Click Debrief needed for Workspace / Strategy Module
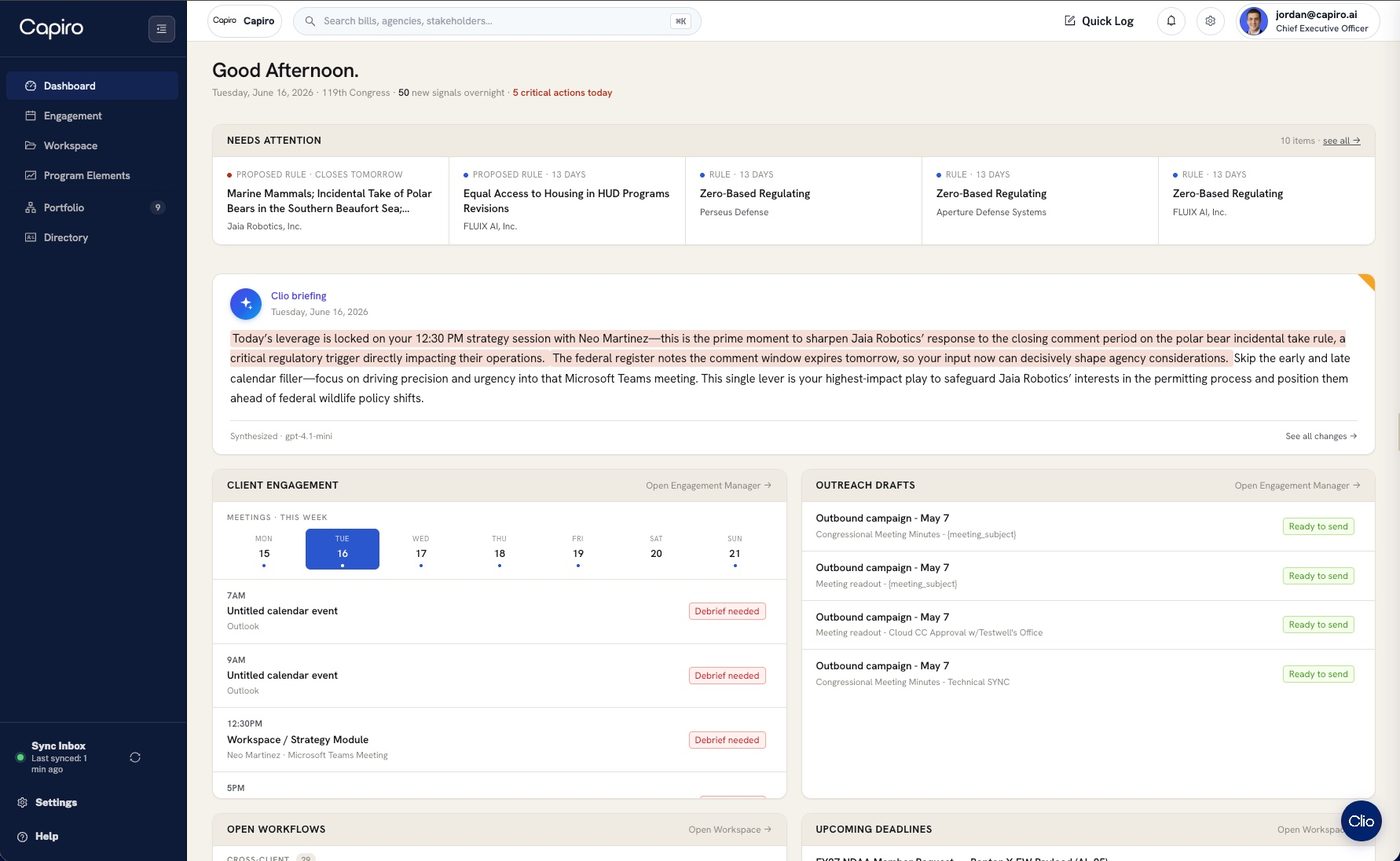Screen dimensions: 1400x861 pyautogui.click(x=727, y=740)
